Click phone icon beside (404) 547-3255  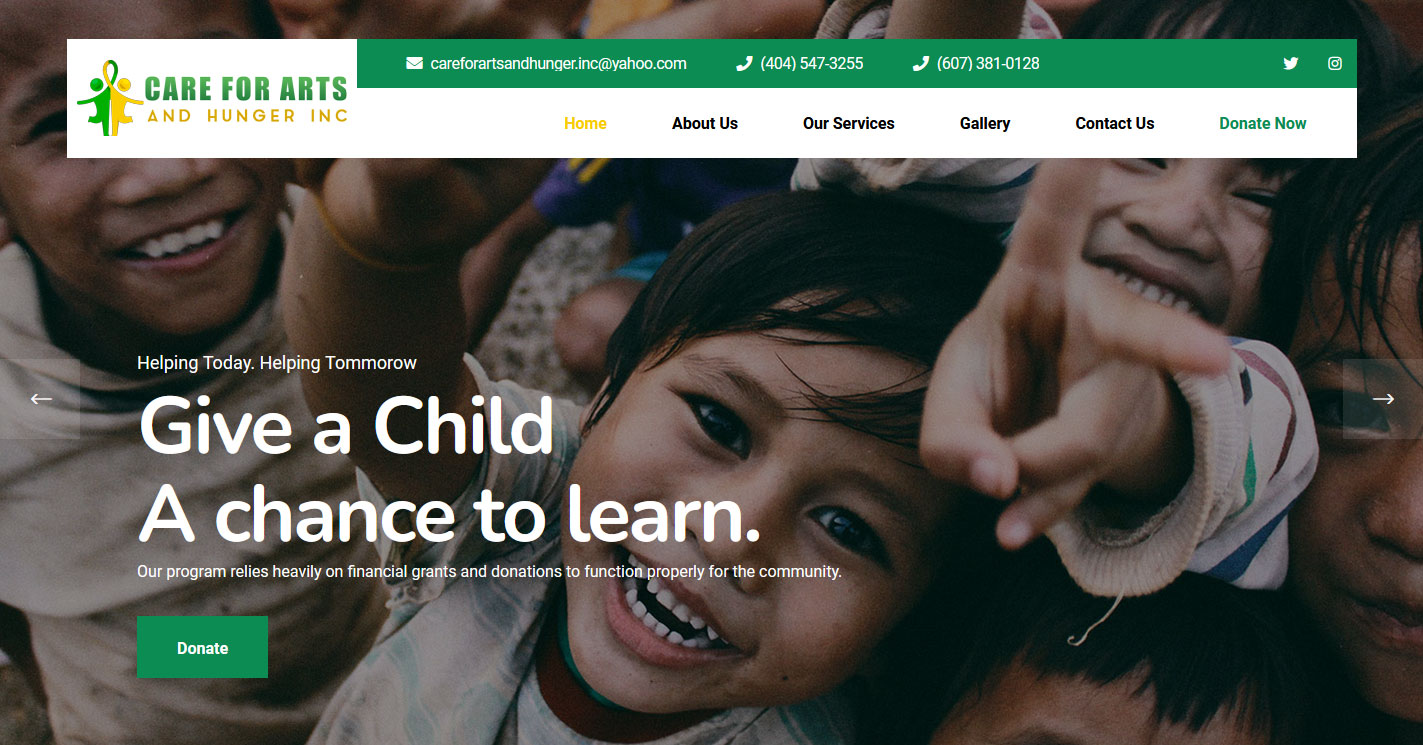point(744,63)
